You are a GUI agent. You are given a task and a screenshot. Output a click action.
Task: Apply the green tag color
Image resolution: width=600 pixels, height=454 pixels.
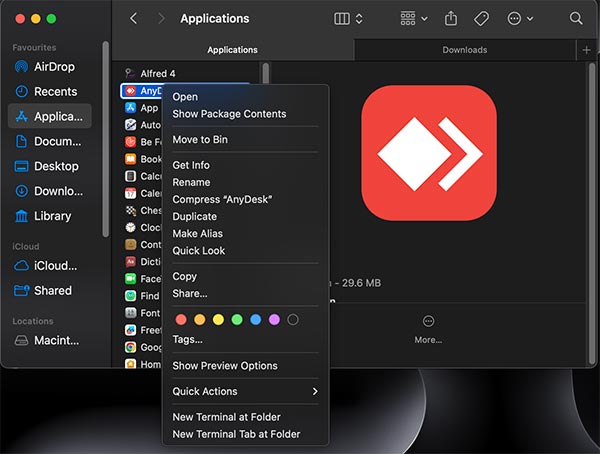pos(237,320)
